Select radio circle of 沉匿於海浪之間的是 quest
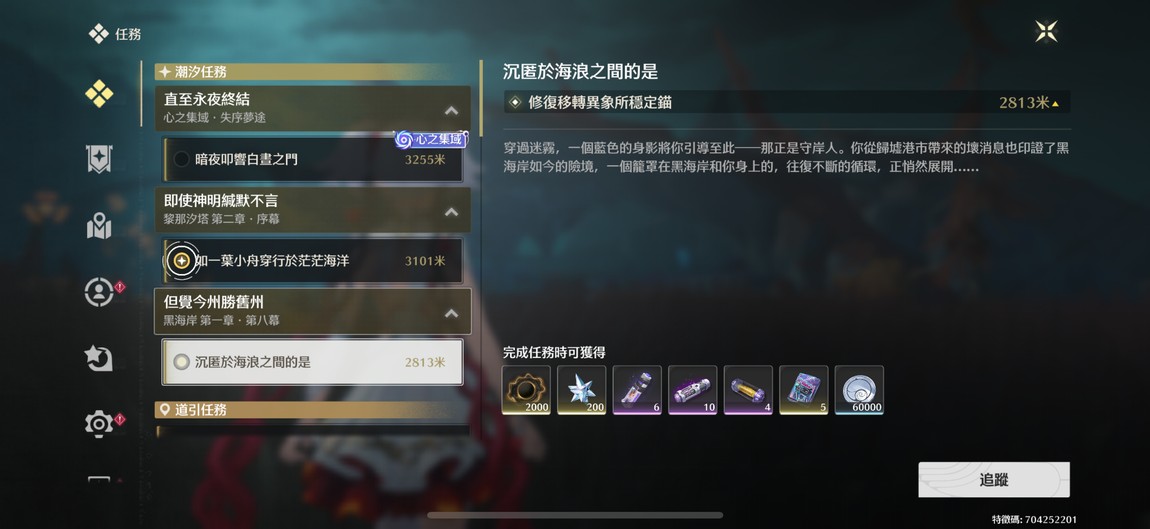Screen dimensions: 1150x529 181,362
